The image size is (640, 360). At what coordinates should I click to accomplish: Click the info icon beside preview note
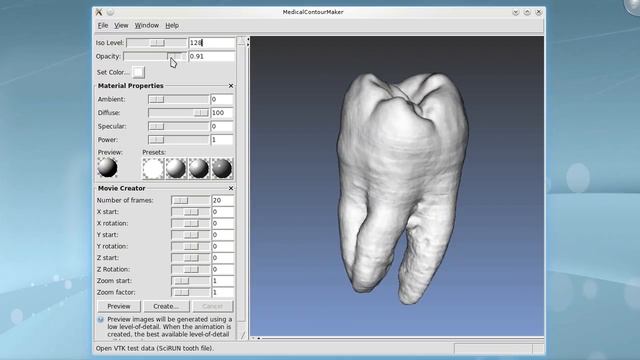click(100, 320)
